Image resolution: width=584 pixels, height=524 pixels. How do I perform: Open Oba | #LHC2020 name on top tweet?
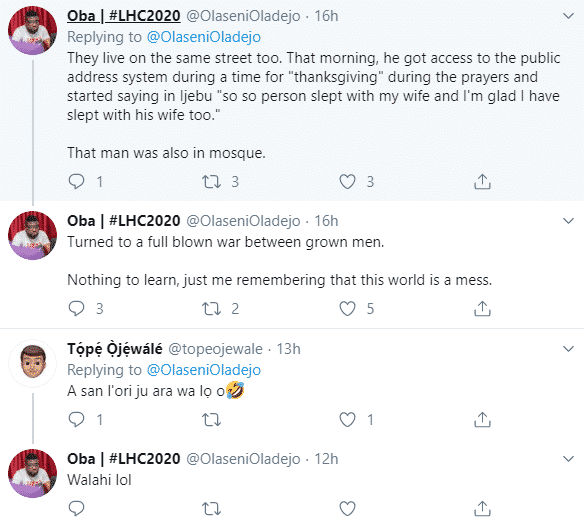tap(124, 16)
